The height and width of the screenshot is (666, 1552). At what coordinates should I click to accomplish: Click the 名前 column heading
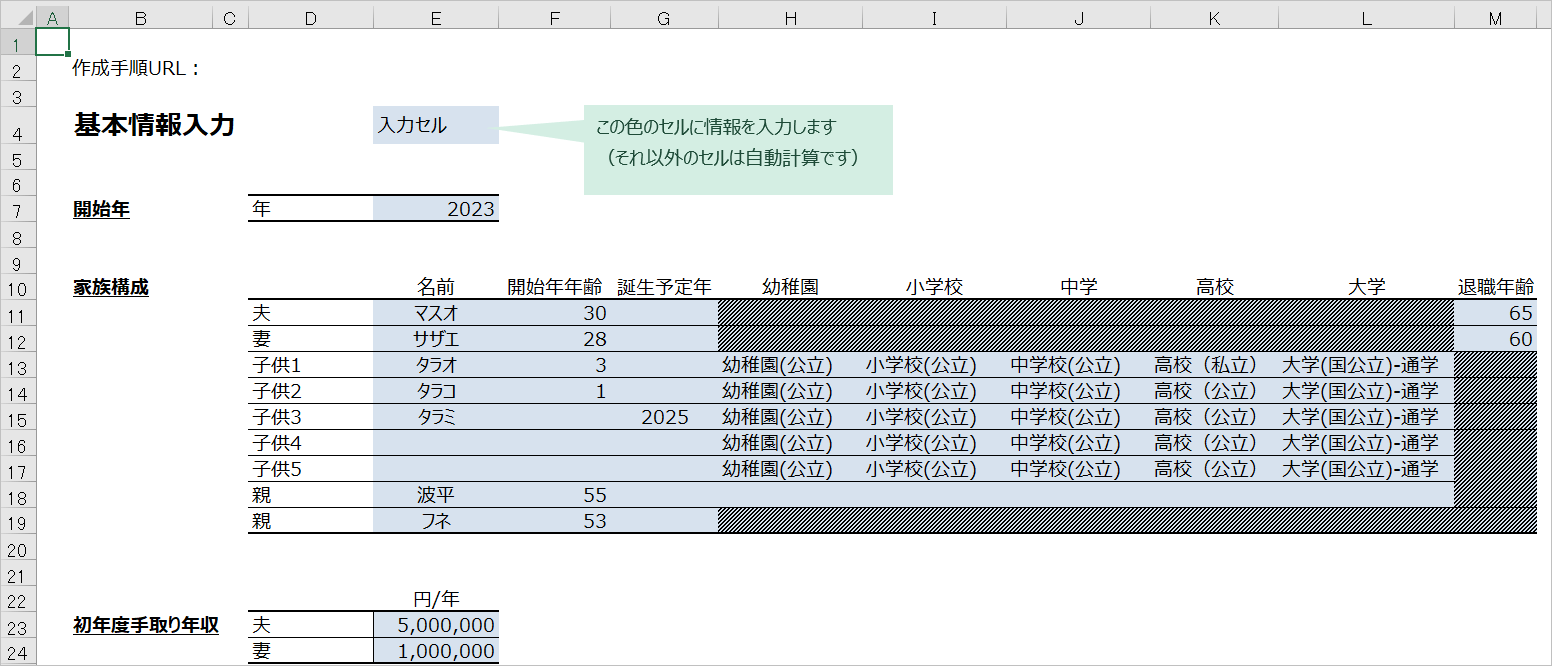pyautogui.click(x=435, y=287)
